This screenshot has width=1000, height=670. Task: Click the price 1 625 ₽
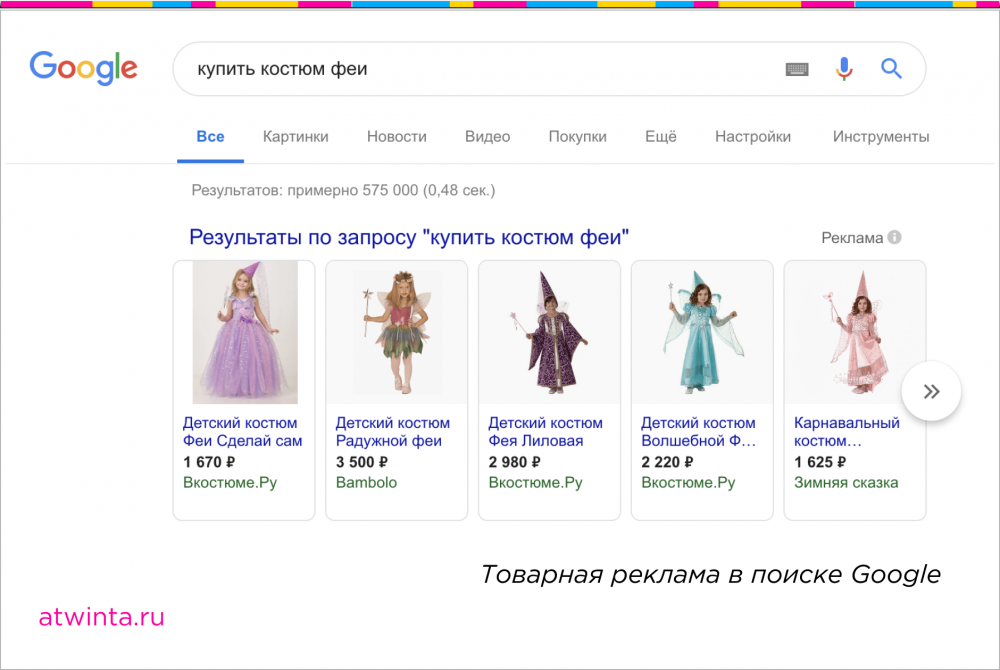coord(820,462)
